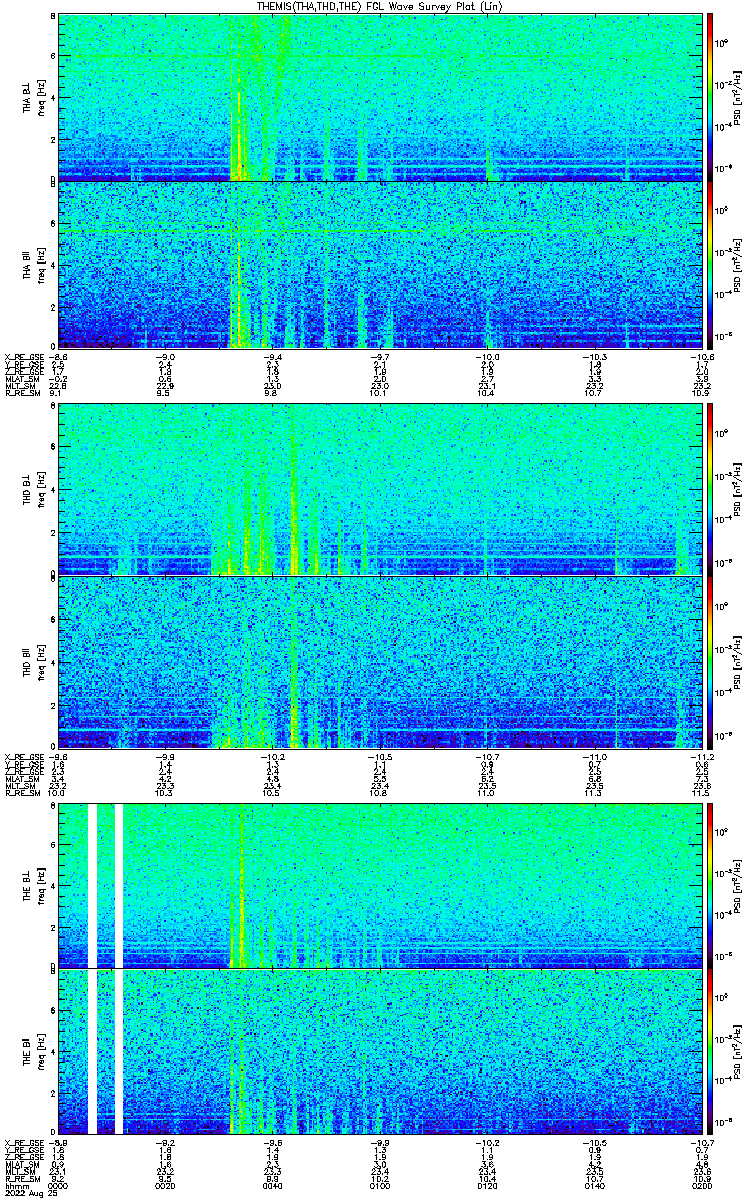The height and width of the screenshot is (1200, 750).
Task: Click the PSD color bar beside THD B-parallel
Action: tap(710, 661)
